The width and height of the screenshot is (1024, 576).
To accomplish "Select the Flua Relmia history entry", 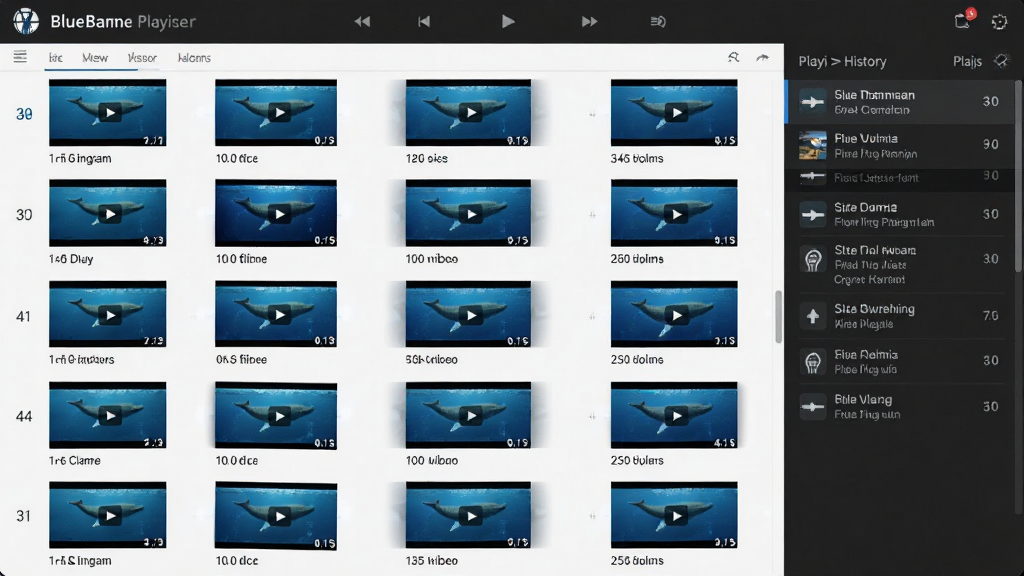I will 900,361.
